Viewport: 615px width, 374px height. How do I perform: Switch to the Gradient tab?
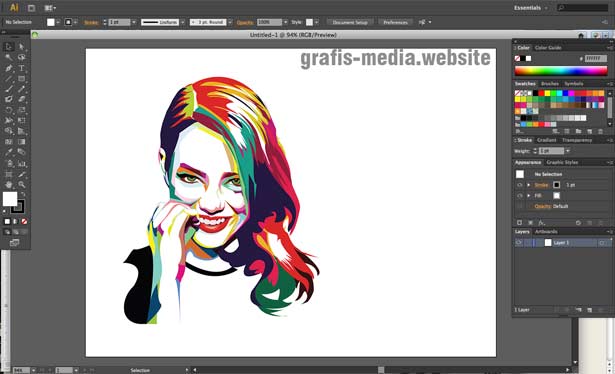tap(547, 140)
